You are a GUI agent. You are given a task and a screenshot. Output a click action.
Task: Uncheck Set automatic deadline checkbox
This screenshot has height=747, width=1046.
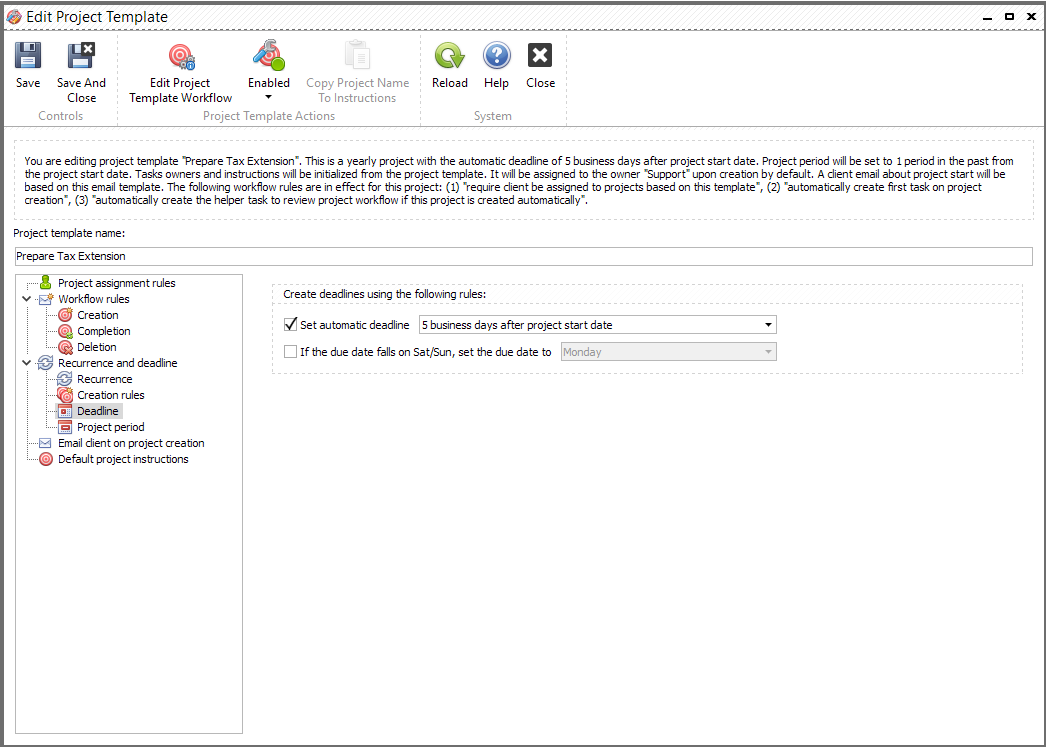pos(290,325)
